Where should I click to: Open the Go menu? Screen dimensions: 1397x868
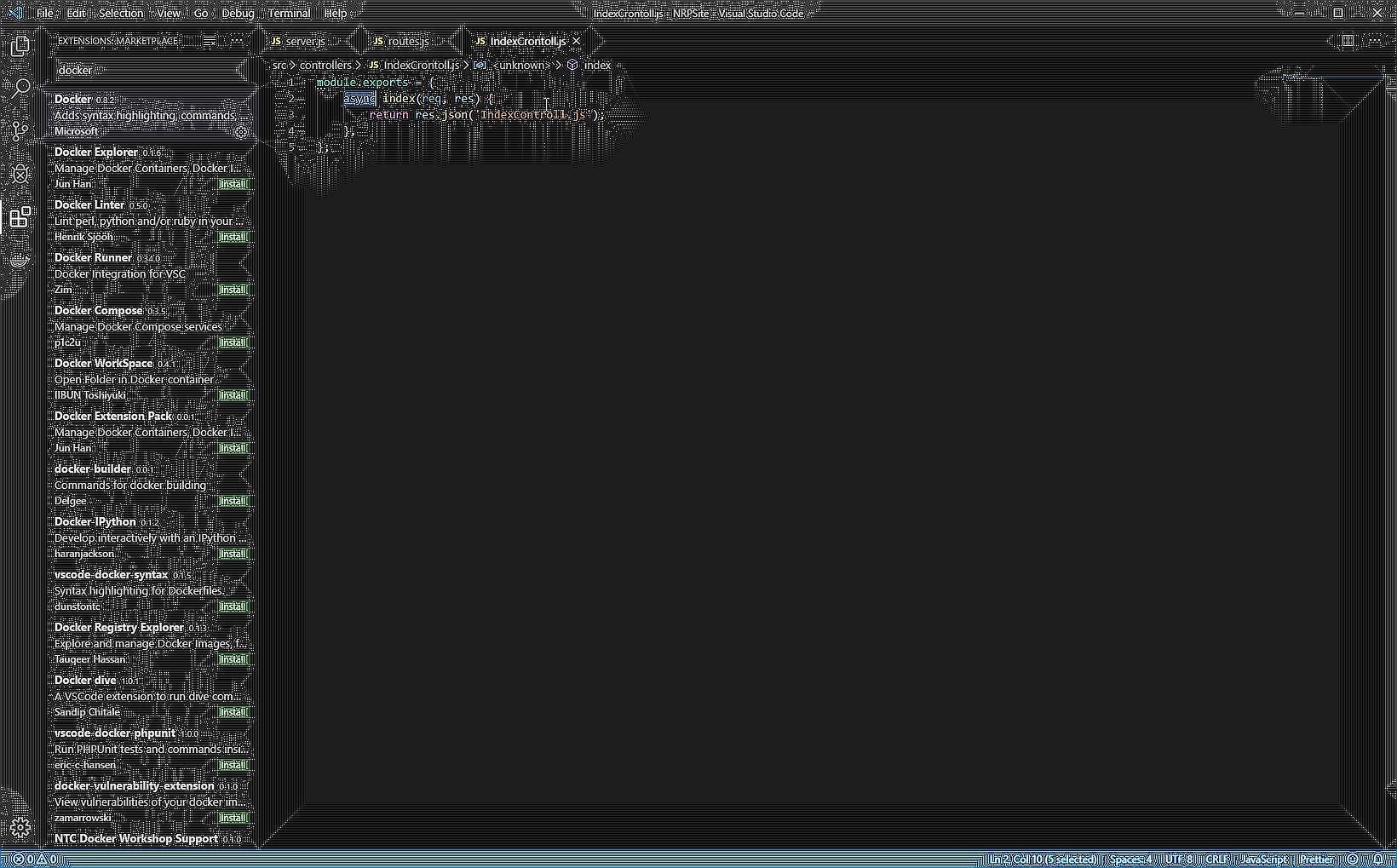coord(201,13)
